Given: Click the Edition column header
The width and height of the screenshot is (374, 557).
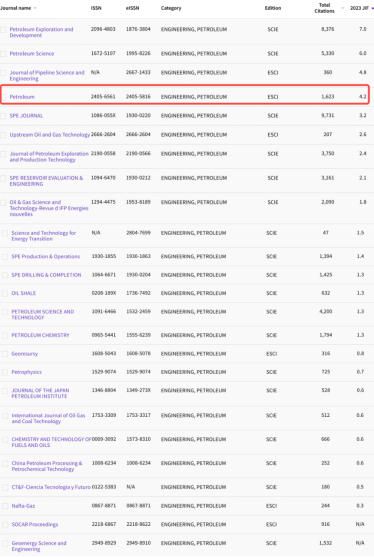Looking at the screenshot, I should click(x=273, y=8).
